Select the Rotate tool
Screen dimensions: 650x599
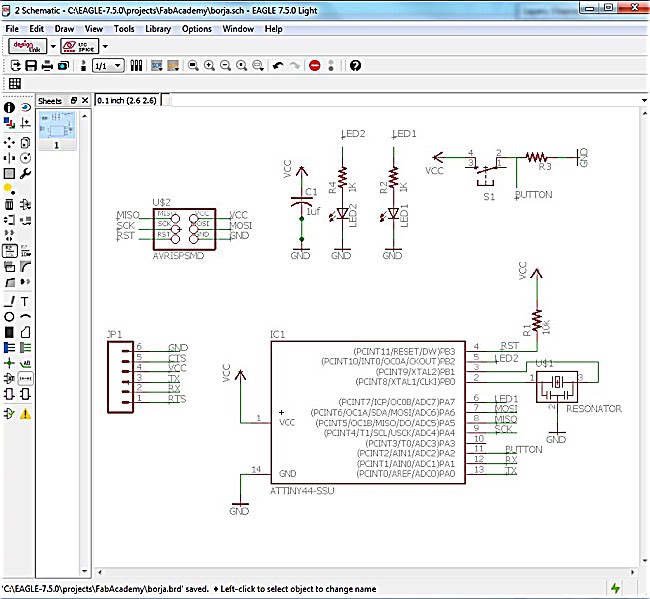[x=25, y=158]
